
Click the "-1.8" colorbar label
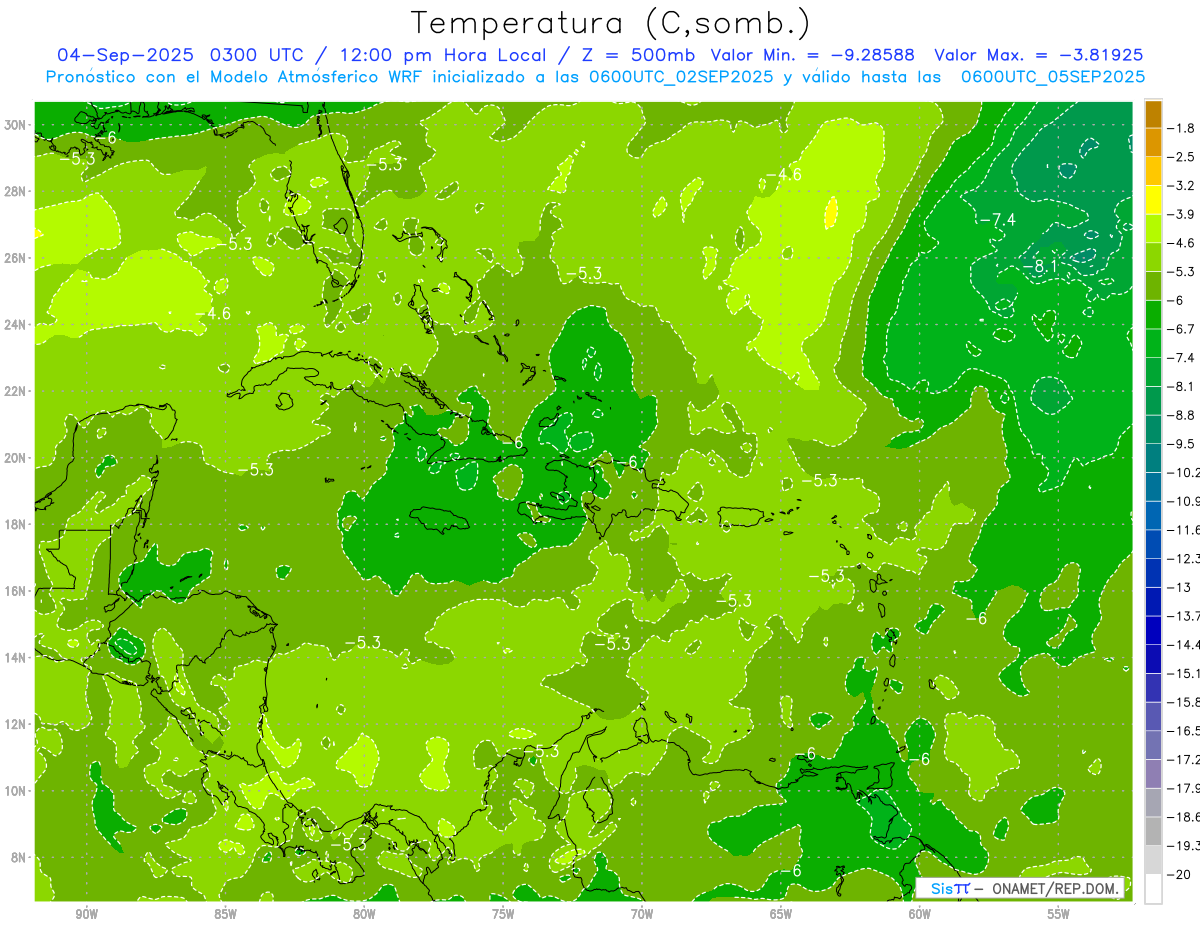[x=1181, y=128]
